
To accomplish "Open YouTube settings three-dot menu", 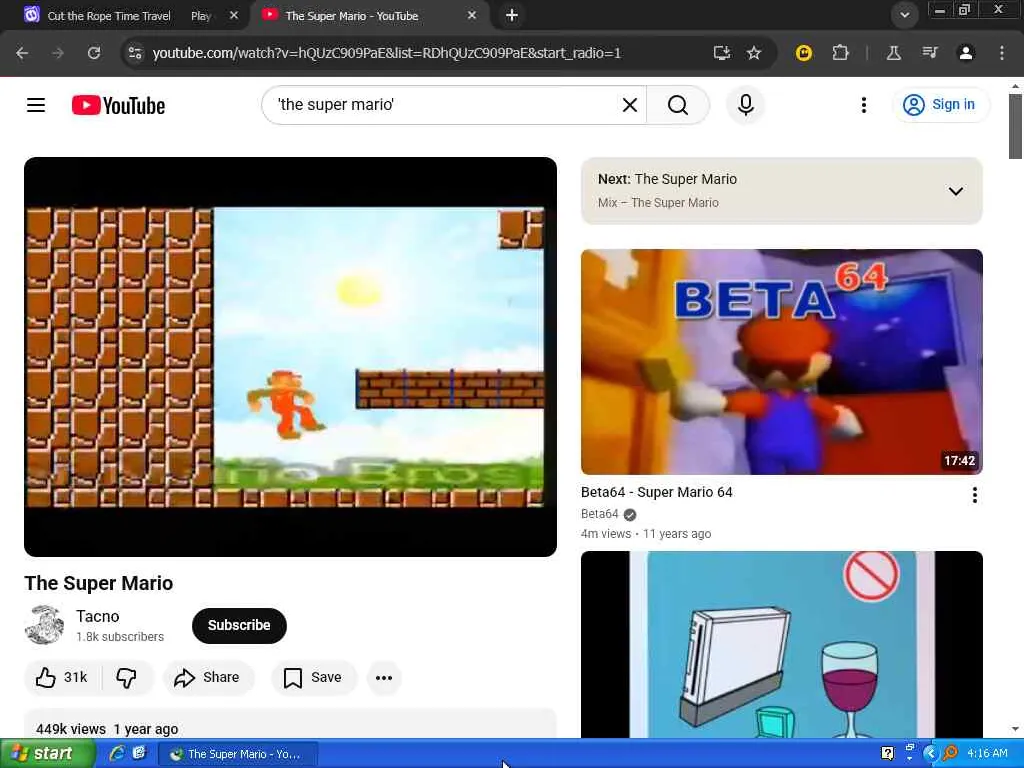I will pyautogui.click(x=863, y=104).
